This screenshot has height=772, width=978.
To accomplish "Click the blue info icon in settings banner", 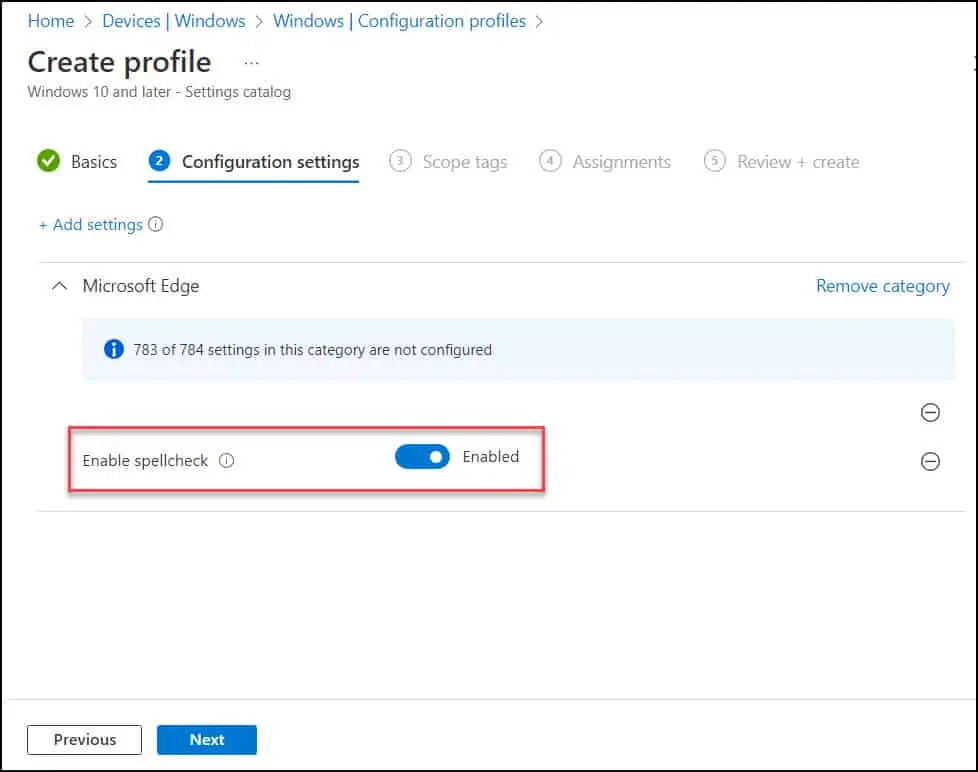I will tap(114, 349).
